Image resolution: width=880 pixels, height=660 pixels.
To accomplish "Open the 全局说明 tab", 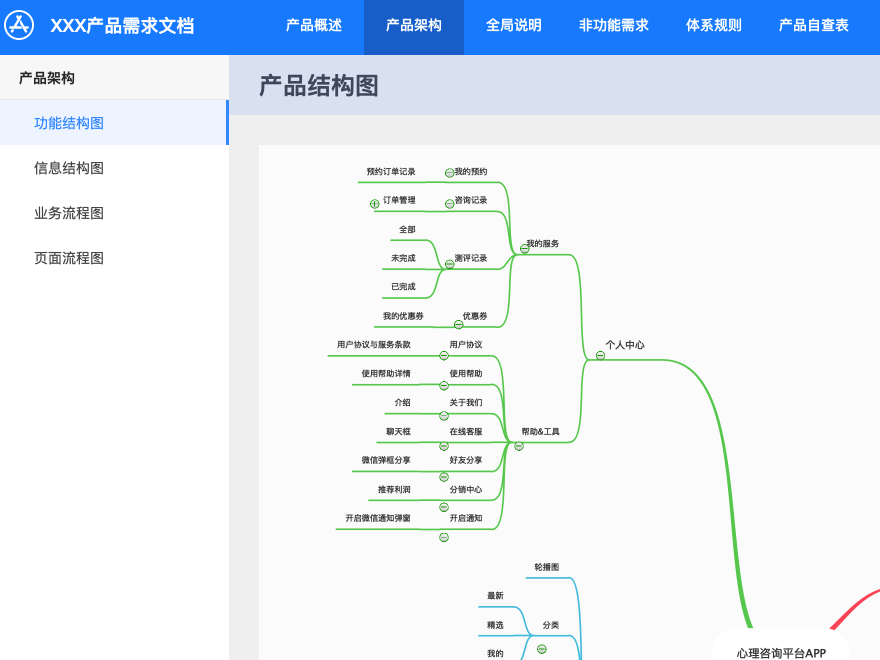I will pyautogui.click(x=514, y=25).
